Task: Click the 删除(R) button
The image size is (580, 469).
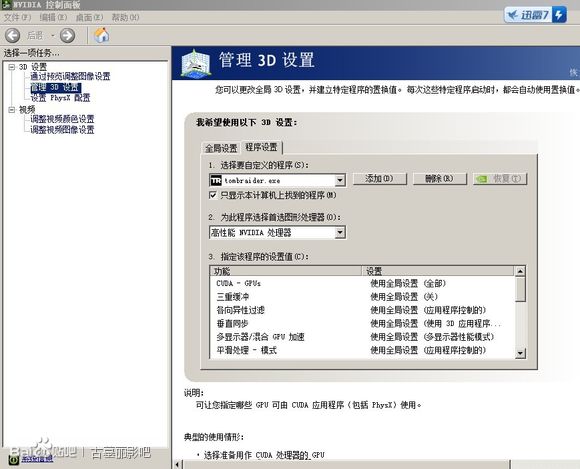Action: click(x=439, y=179)
